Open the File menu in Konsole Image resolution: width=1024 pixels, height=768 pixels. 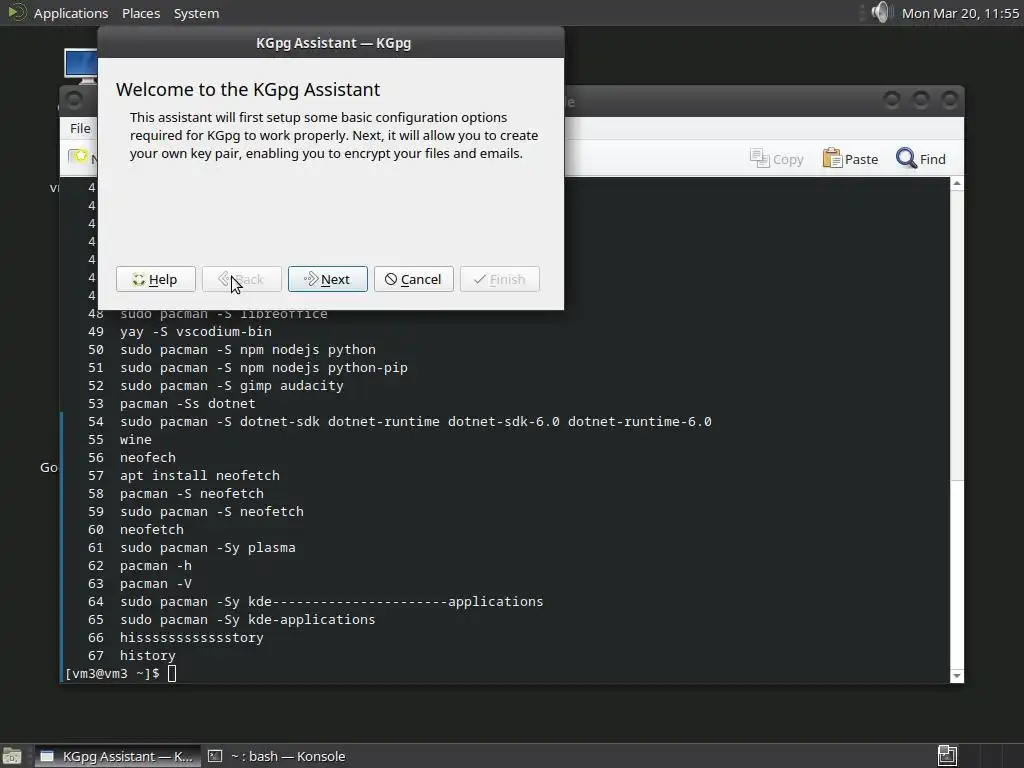click(x=80, y=129)
